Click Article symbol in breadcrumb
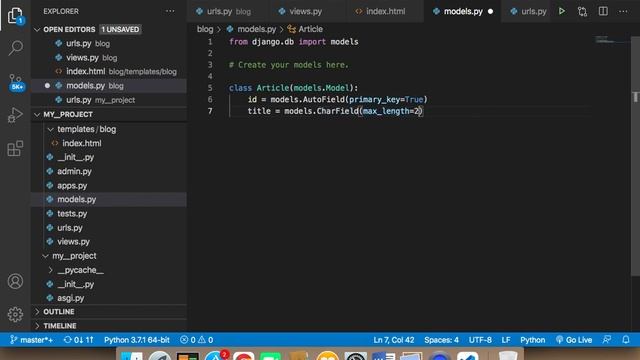Screen dimensions: 640x360 coord(305,29)
